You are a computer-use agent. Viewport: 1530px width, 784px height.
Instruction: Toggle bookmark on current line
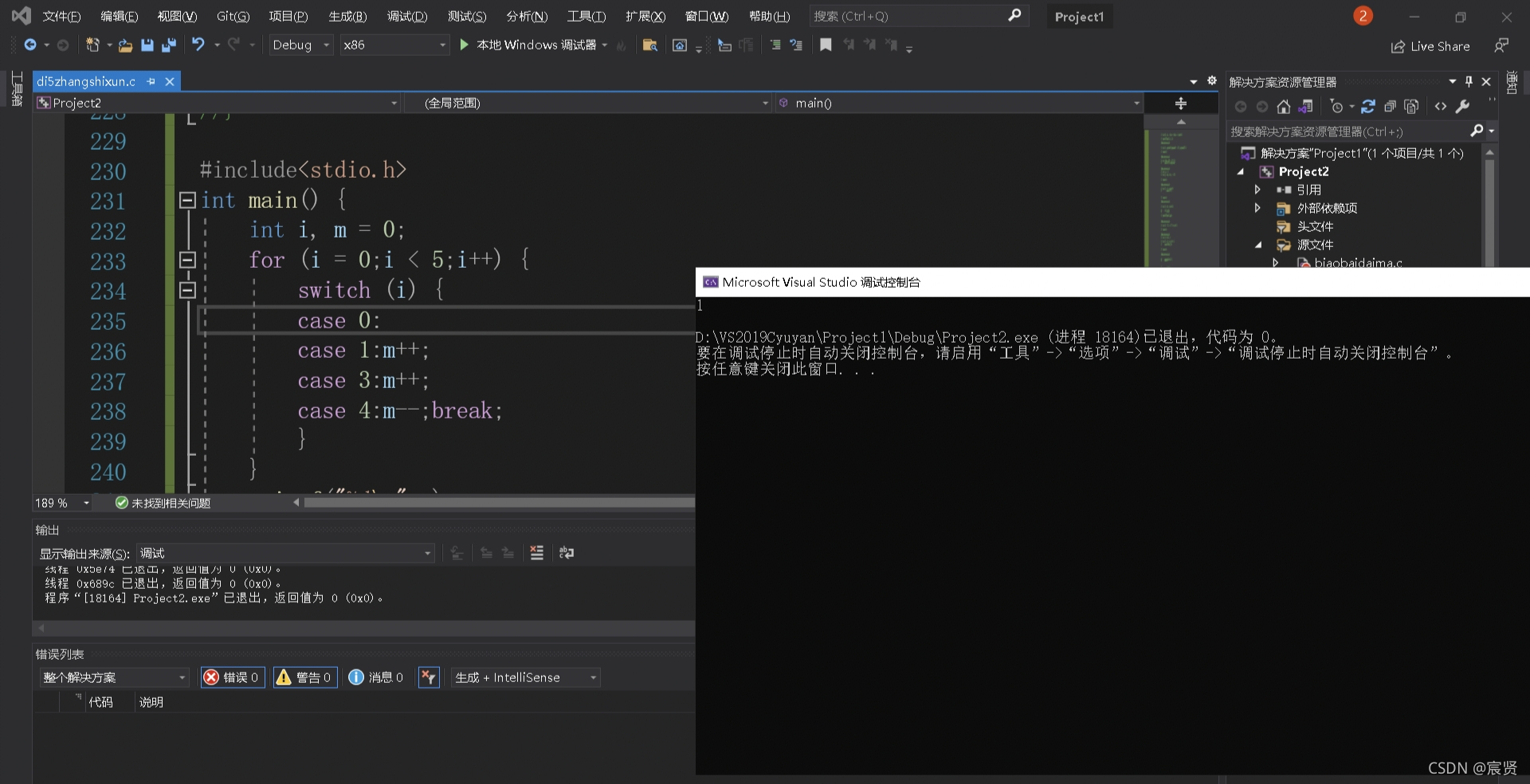[826, 45]
